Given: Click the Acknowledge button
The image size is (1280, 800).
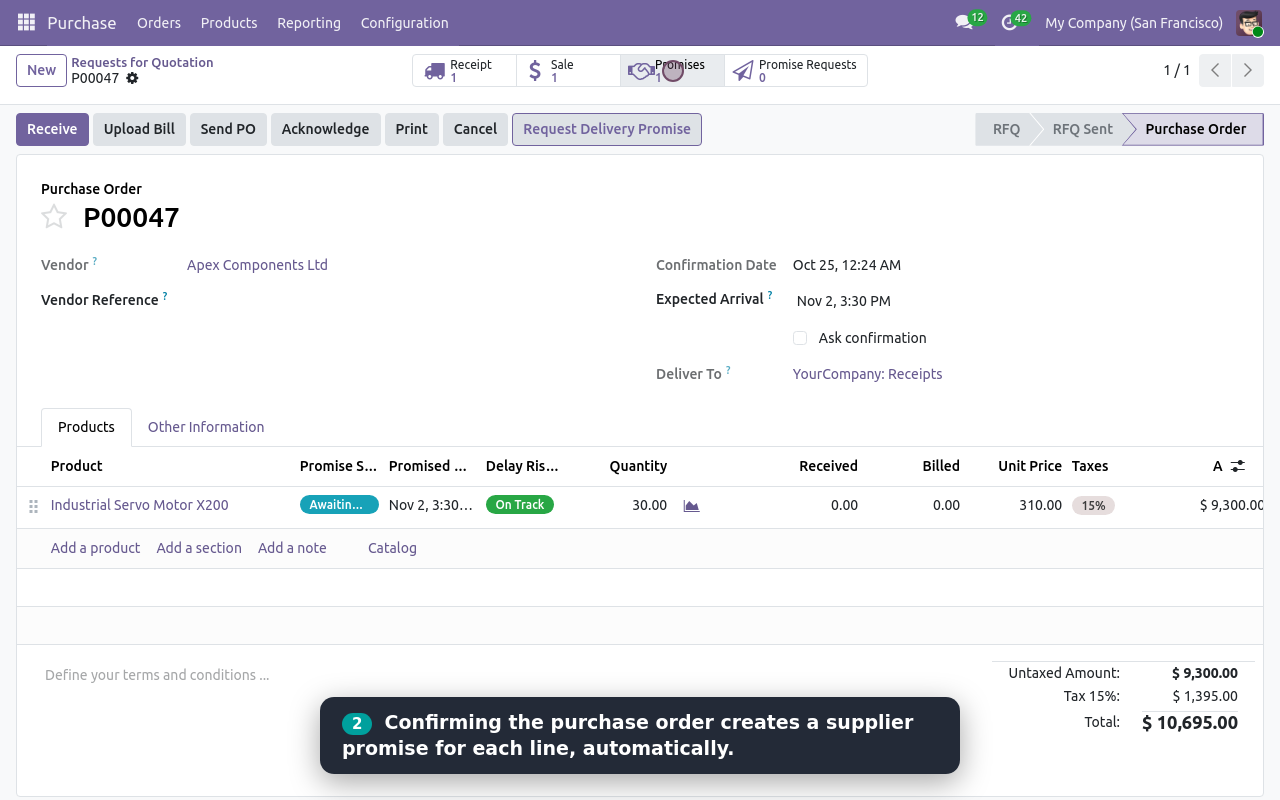Looking at the screenshot, I should pos(325,129).
